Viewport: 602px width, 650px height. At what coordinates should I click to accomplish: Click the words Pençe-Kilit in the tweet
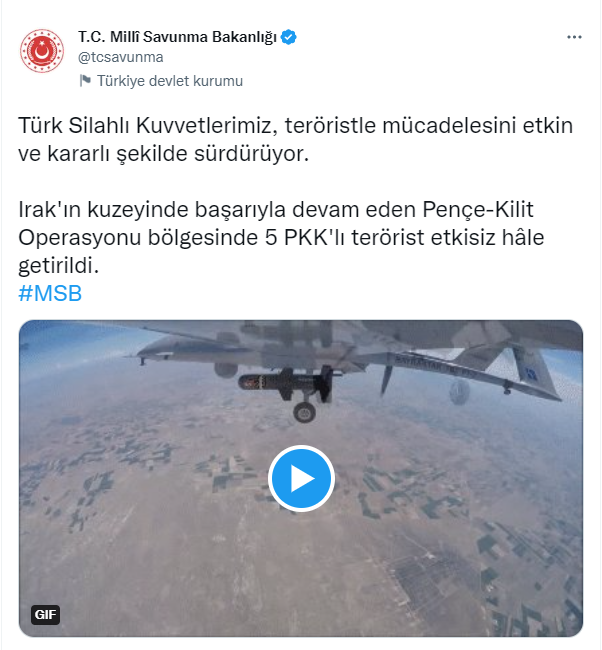(478, 209)
